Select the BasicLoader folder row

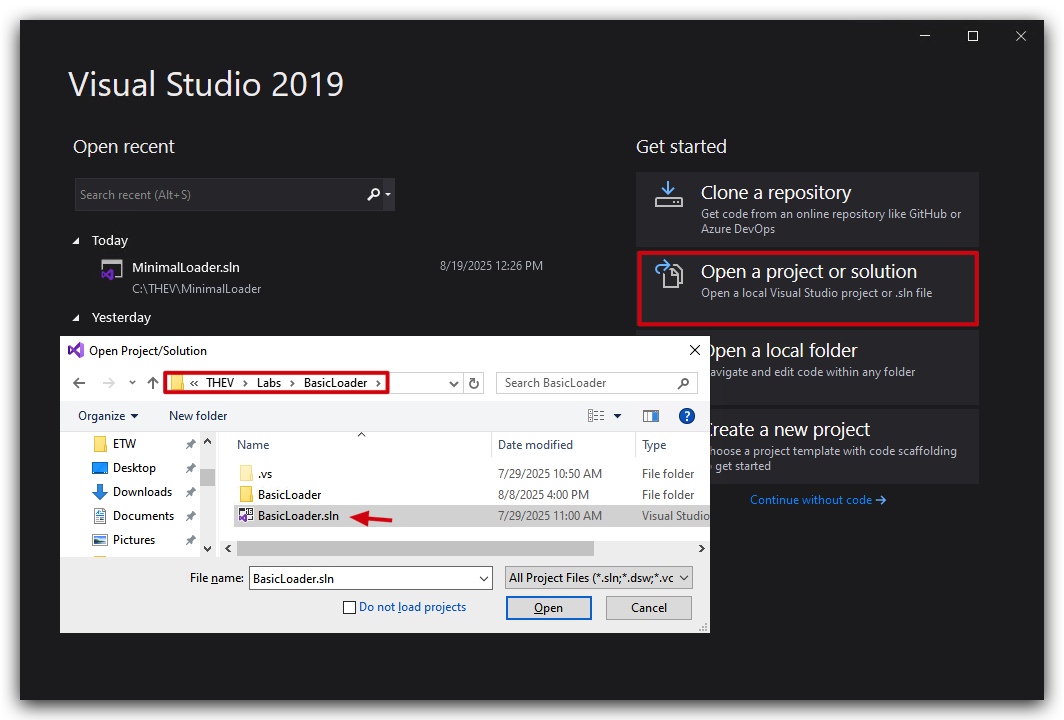pos(472,495)
